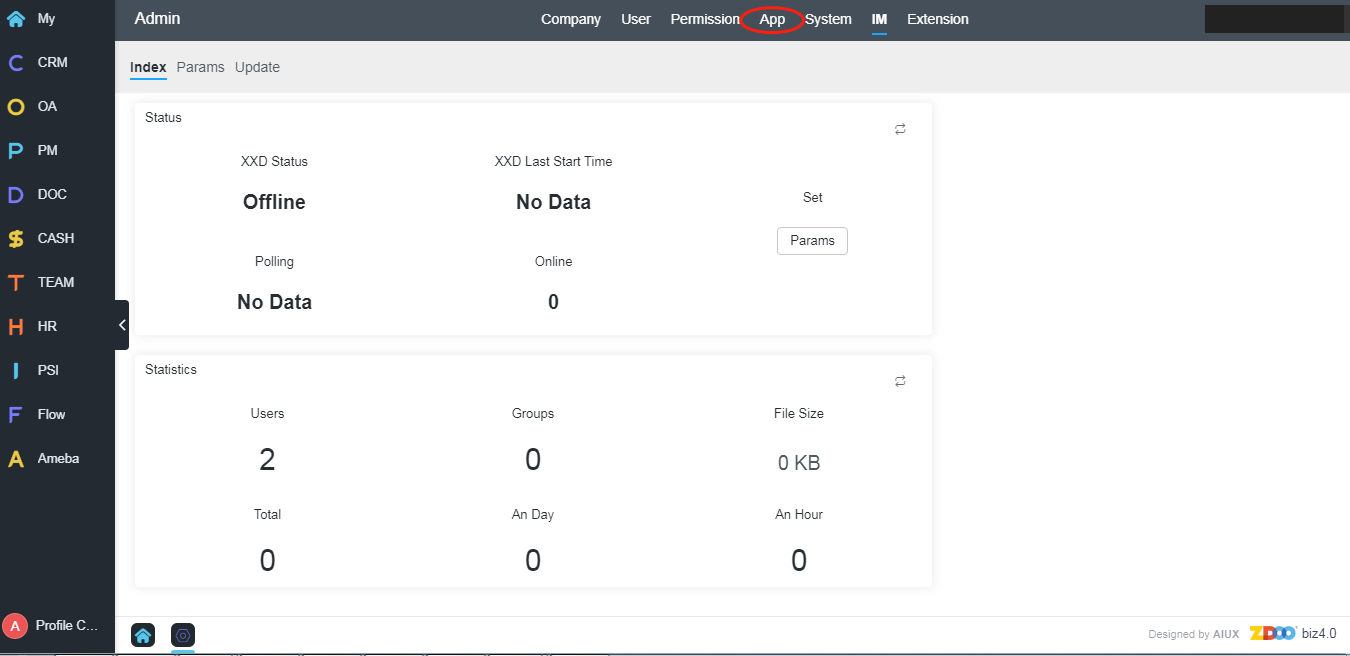This screenshot has width=1350, height=656.
Task: Open the PM module icon
Action: (16, 150)
